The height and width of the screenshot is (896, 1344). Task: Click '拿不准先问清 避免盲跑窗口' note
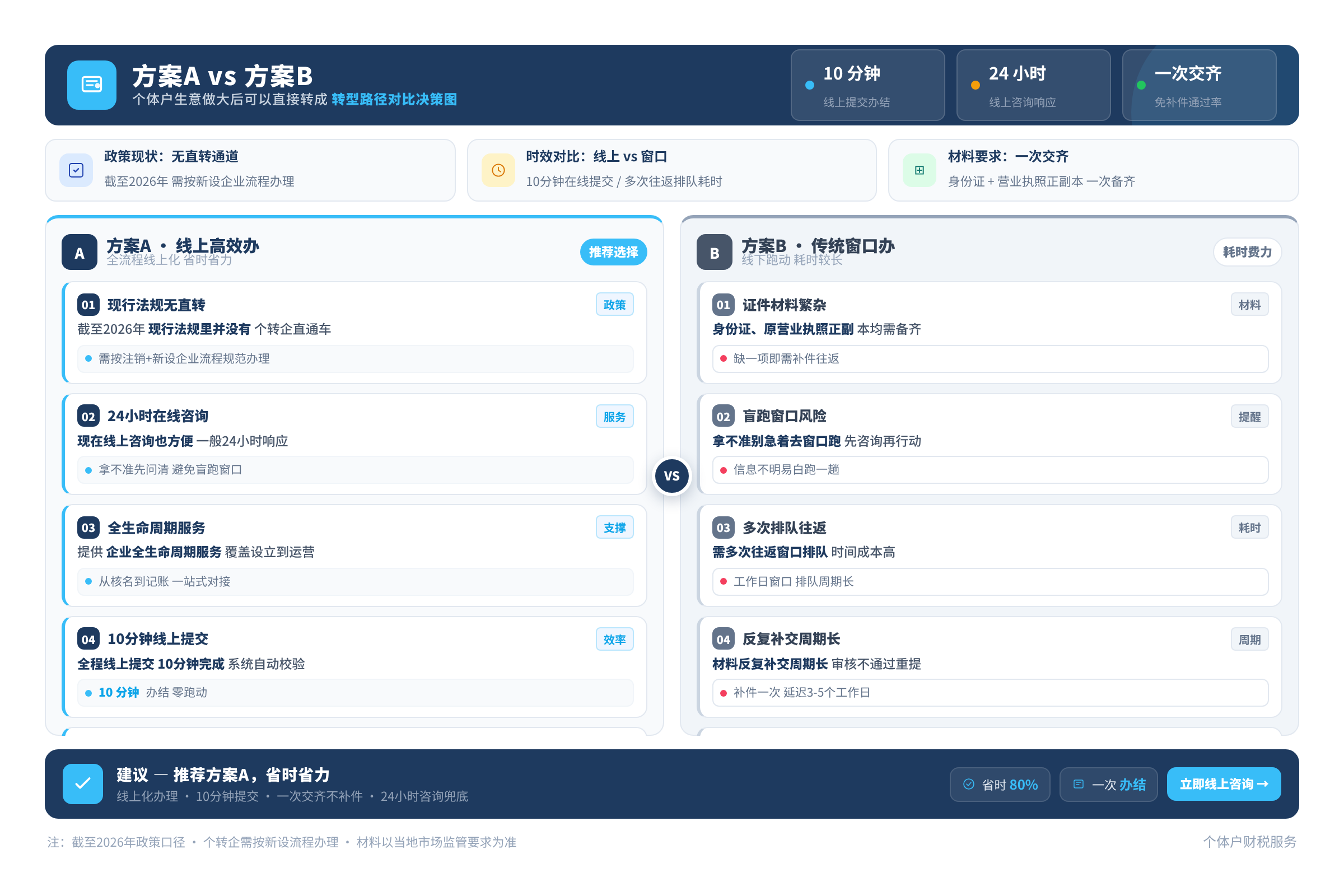(x=356, y=470)
